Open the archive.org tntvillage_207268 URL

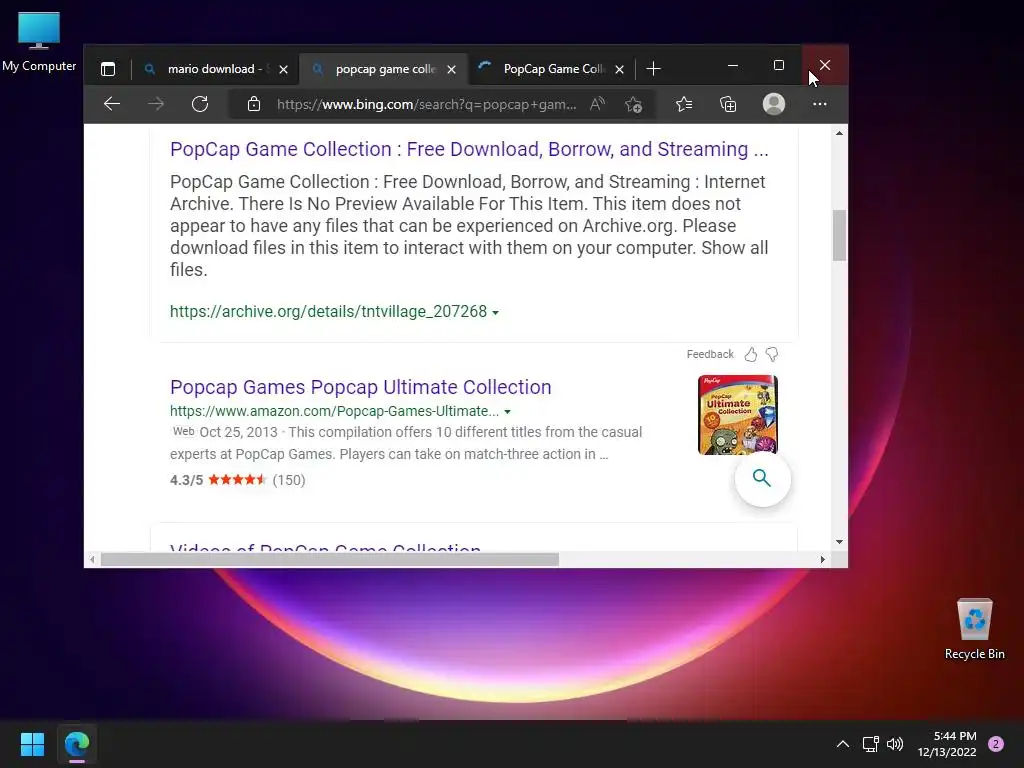tap(328, 312)
